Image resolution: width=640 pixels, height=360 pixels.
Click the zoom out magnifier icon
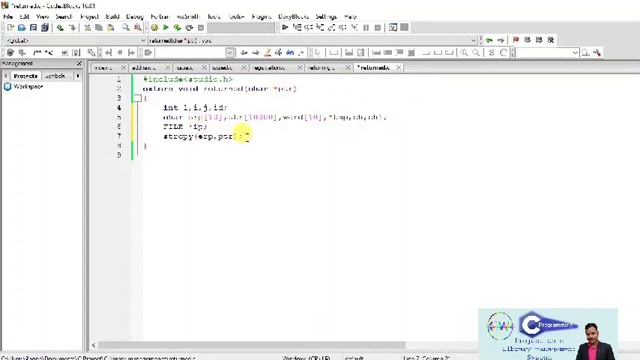[x=476, y=53]
